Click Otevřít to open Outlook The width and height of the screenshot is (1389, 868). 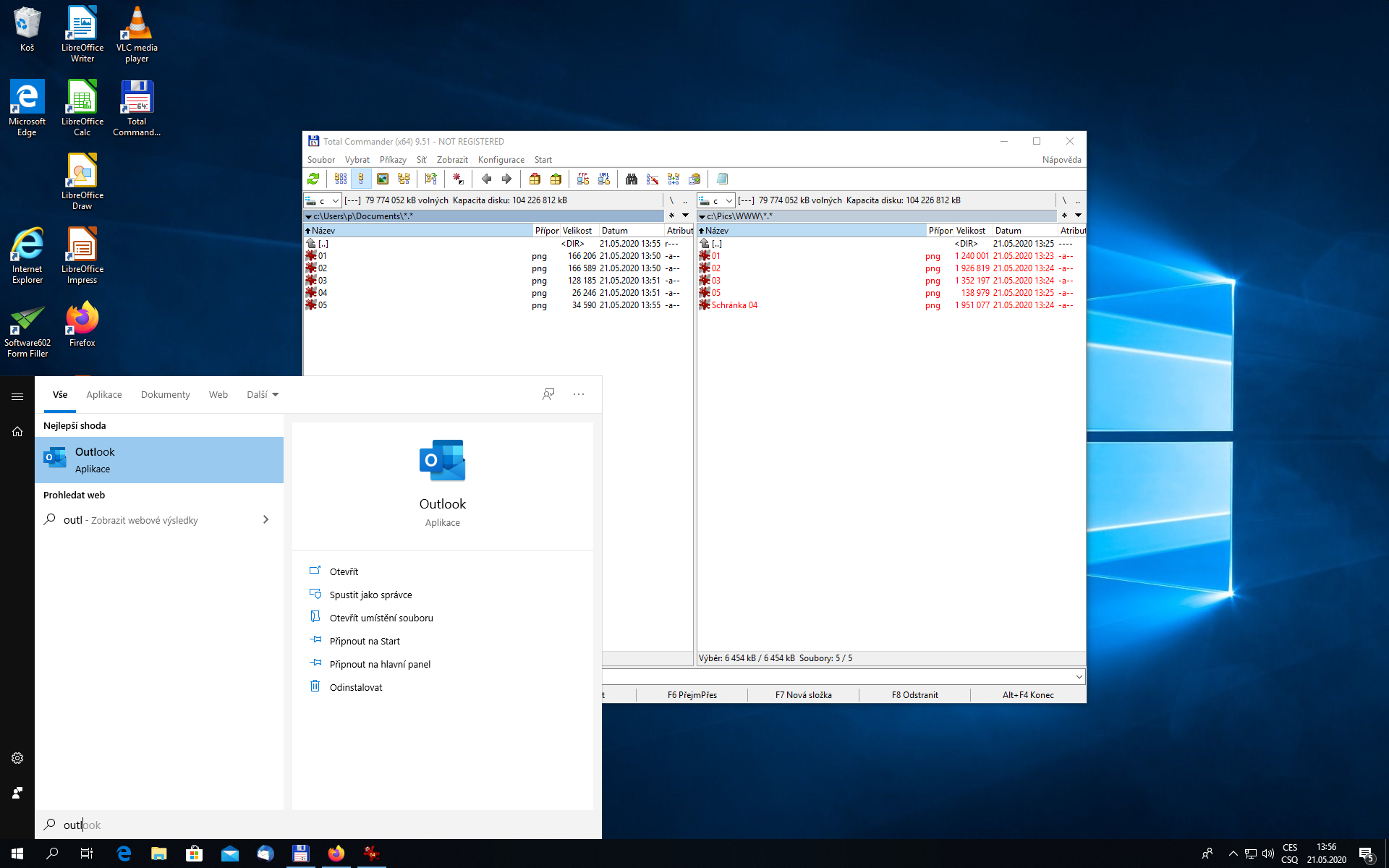(x=344, y=571)
